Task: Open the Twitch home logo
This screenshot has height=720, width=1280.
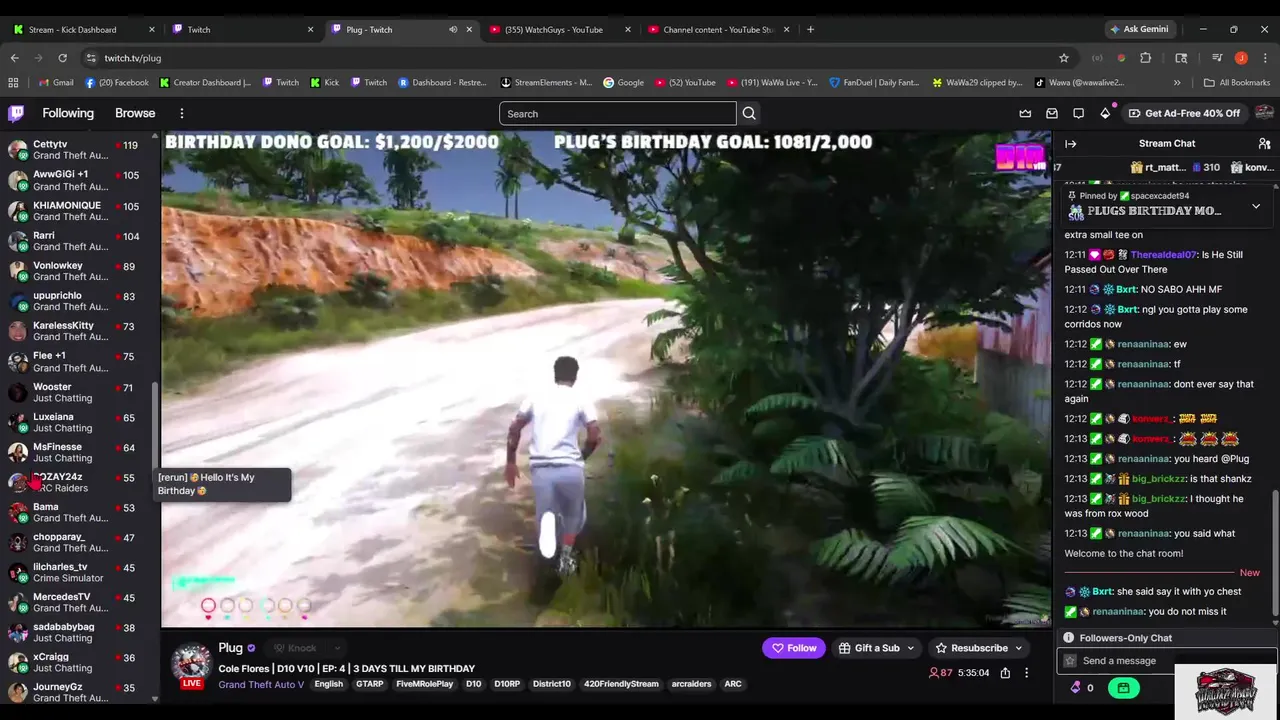Action: click(16, 113)
